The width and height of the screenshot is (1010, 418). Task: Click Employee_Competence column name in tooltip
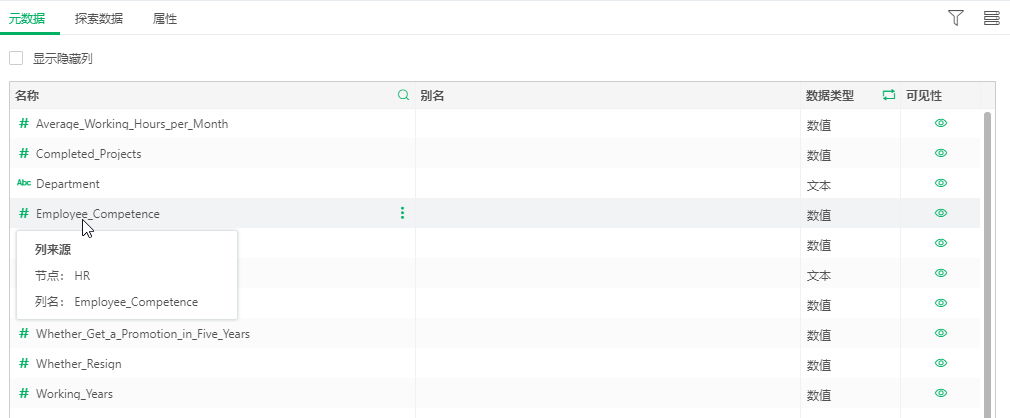(136, 302)
